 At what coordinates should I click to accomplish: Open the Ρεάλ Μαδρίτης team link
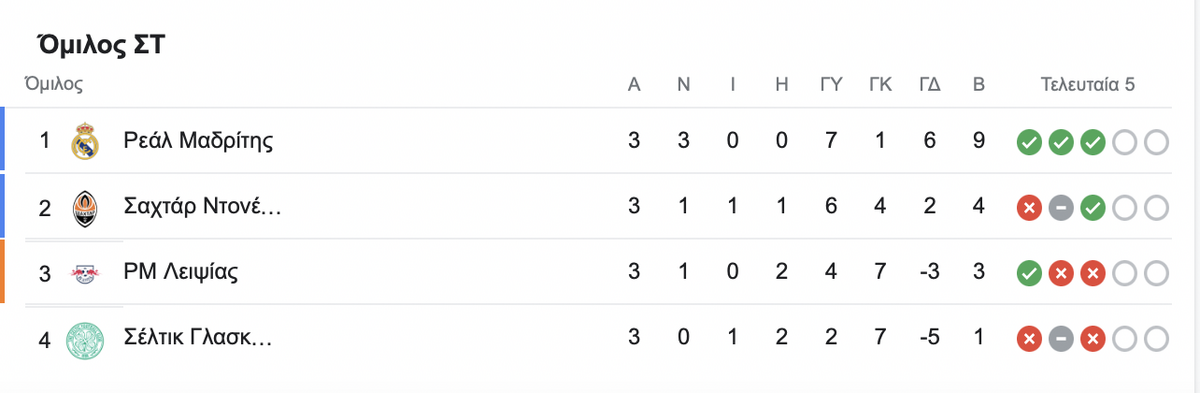pyautogui.click(x=198, y=141)
